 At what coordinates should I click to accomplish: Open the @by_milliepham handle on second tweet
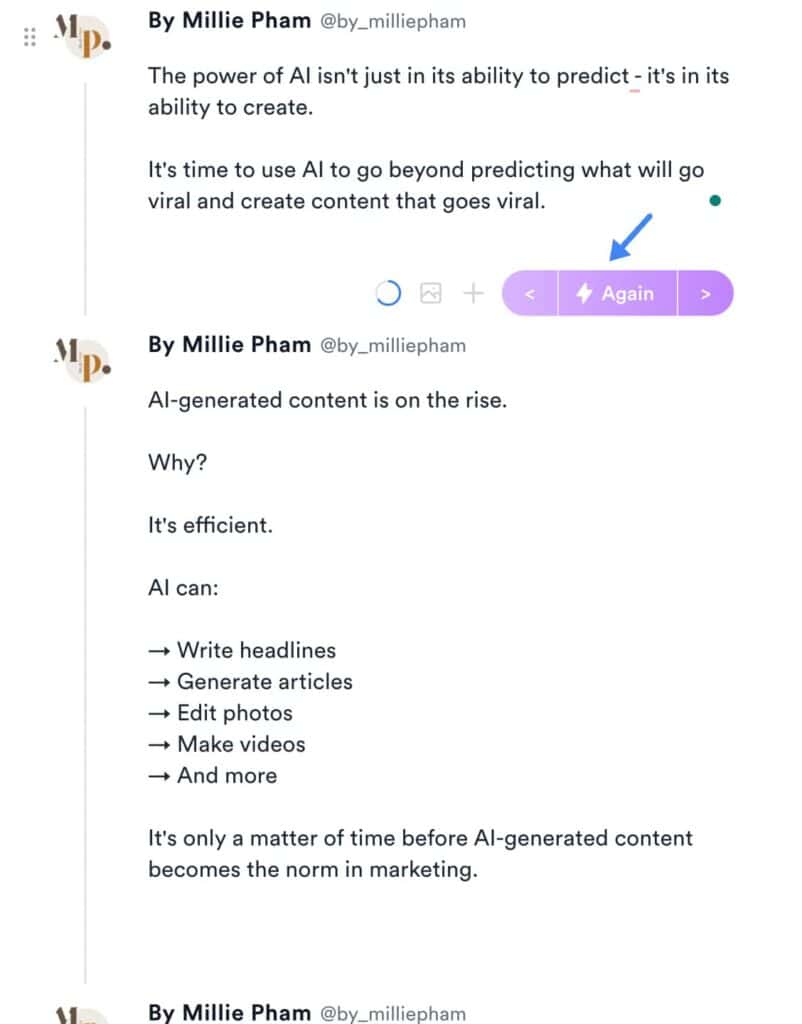coord(394,345)
